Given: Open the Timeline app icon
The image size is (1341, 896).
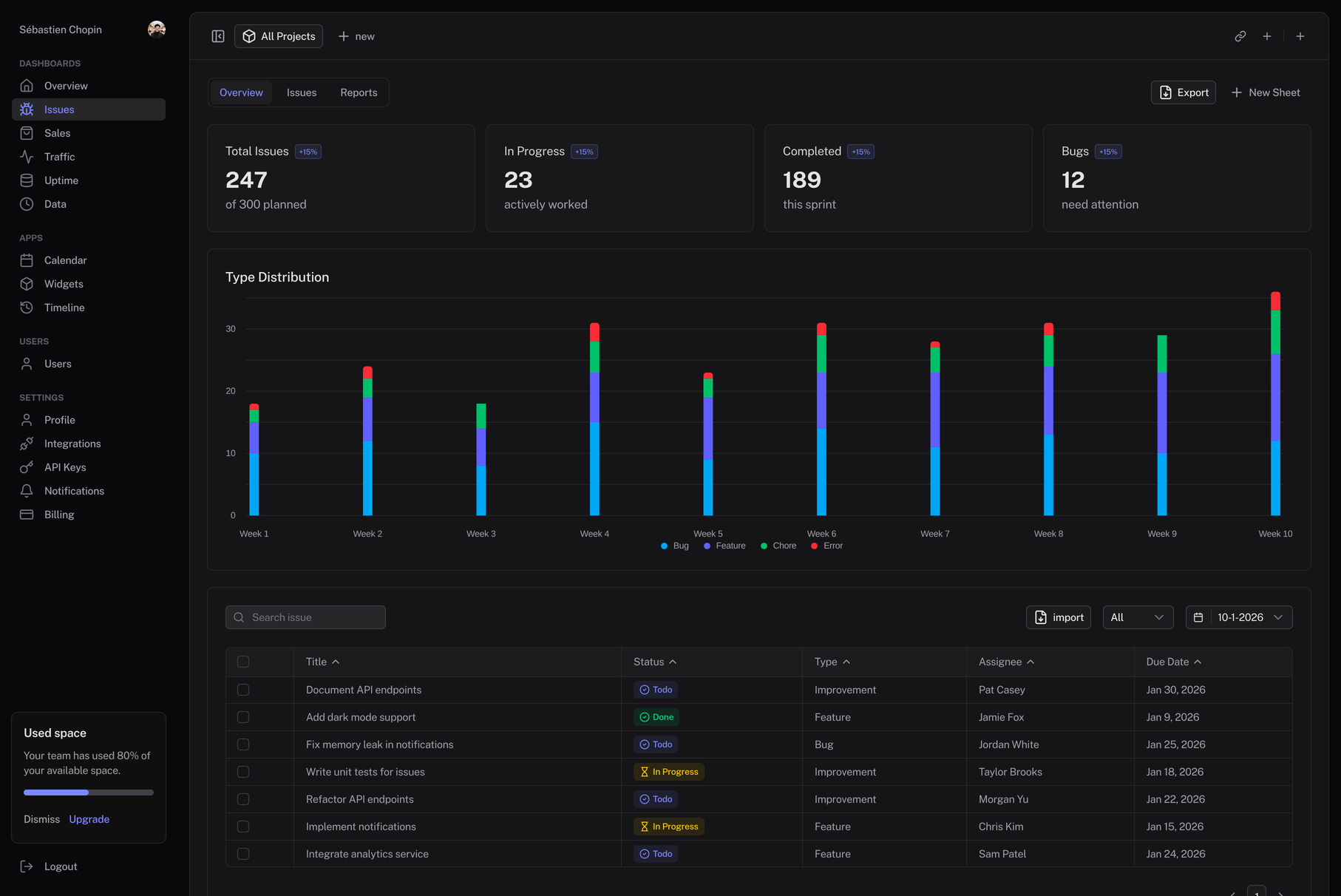Looking at the screenshot, I should point(27,307).
